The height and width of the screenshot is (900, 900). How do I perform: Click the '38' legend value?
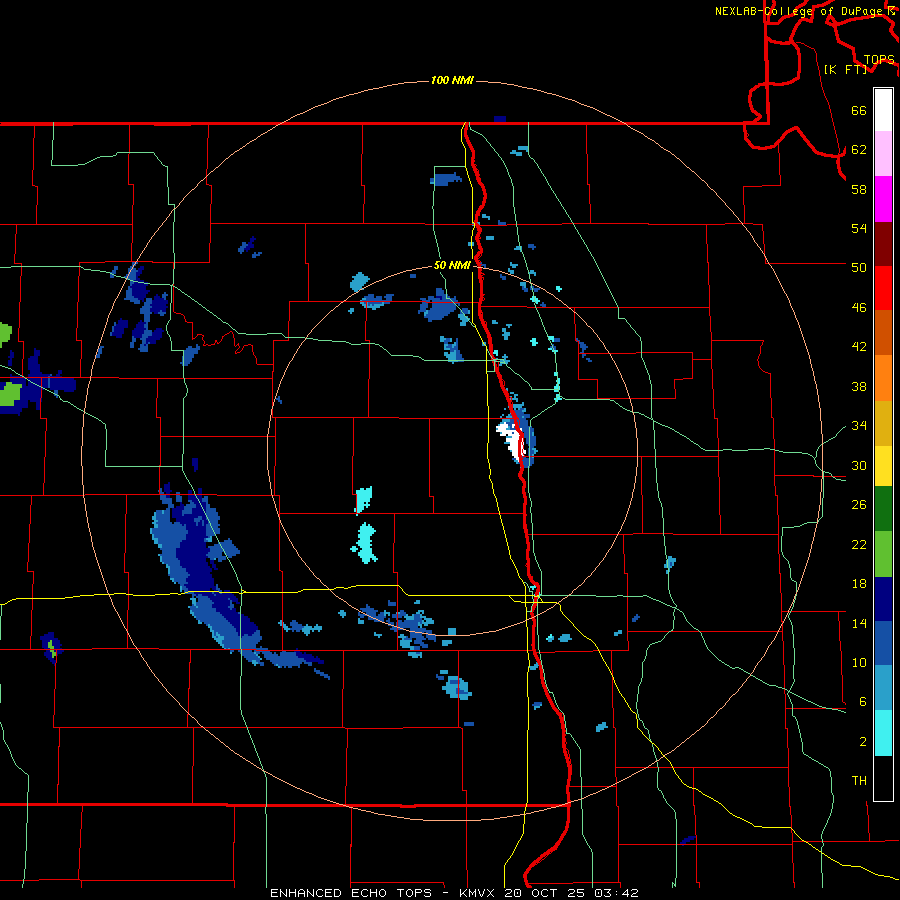pyautogui.click(x=859, y=386)
